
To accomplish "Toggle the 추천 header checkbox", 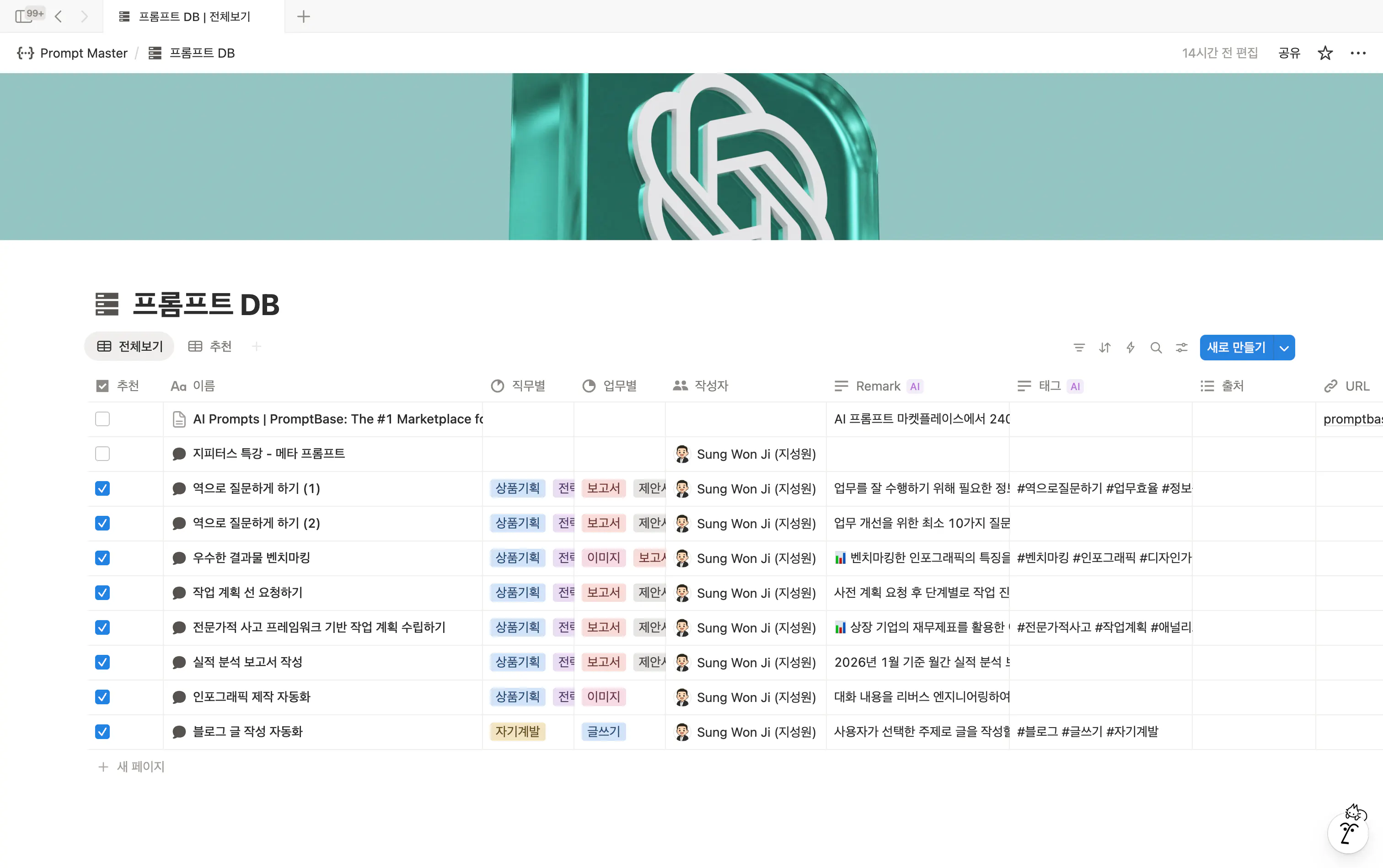I will pyautogui.click(x=102, y=385).
